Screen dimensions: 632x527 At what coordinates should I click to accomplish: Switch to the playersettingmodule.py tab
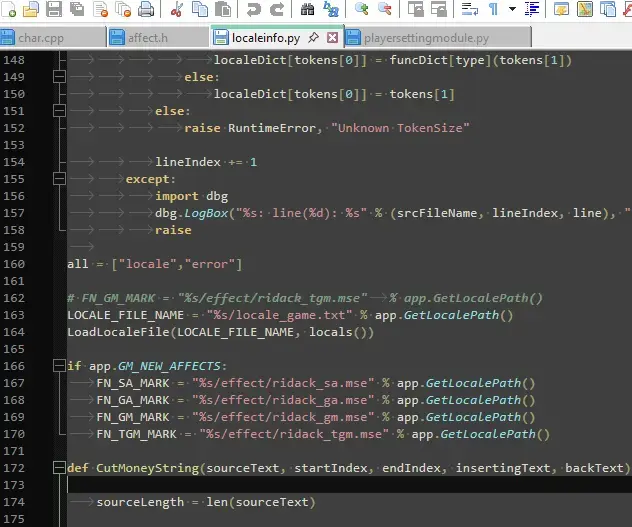(425, 39)
